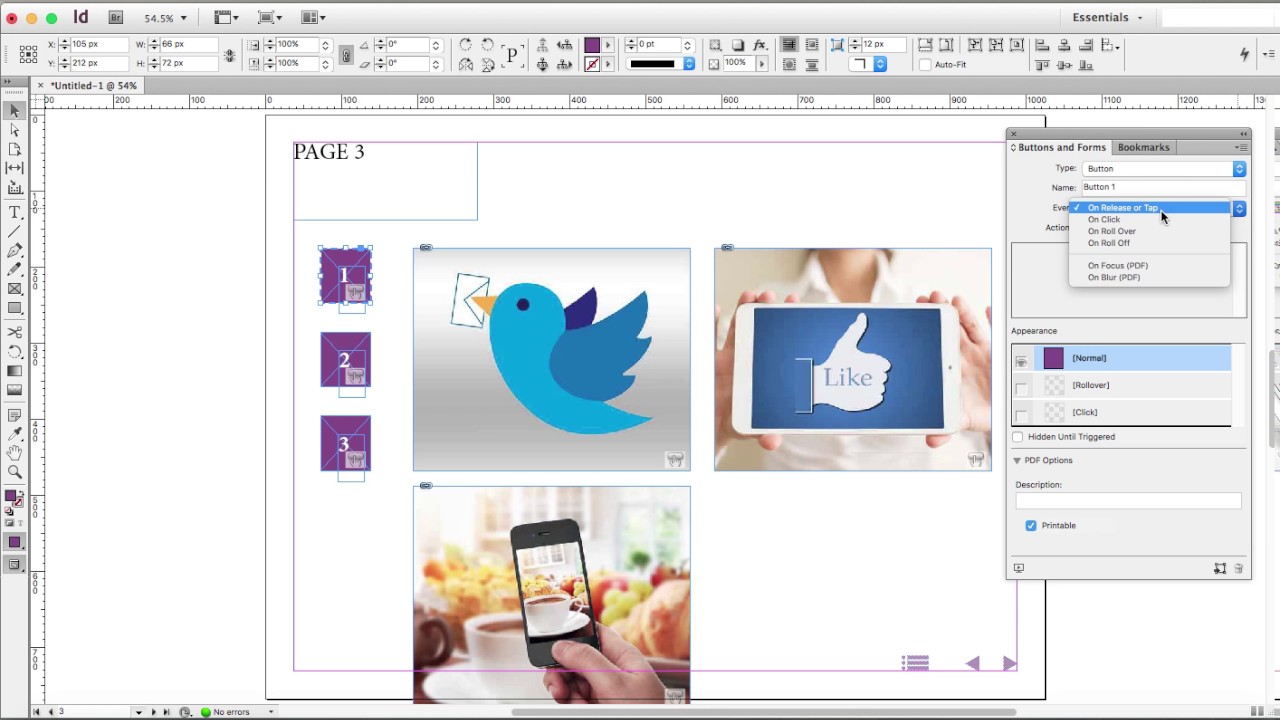Toggle Hidden Until Triggered checkbox
The width and height of the screenshot is (1280, 720).
1018,437
